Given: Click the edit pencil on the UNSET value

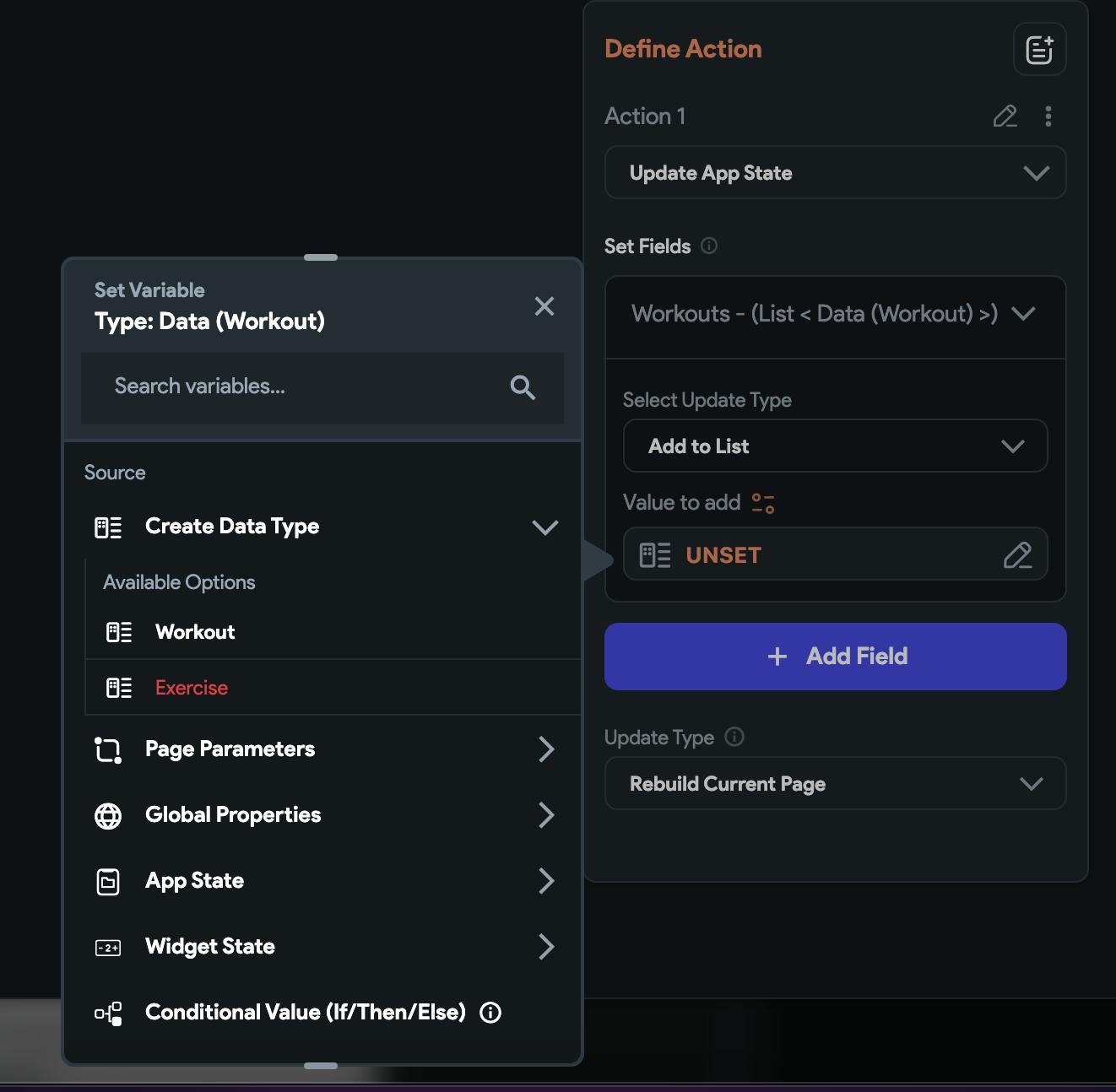Looking at the screenshot, I should [1017, 554].
